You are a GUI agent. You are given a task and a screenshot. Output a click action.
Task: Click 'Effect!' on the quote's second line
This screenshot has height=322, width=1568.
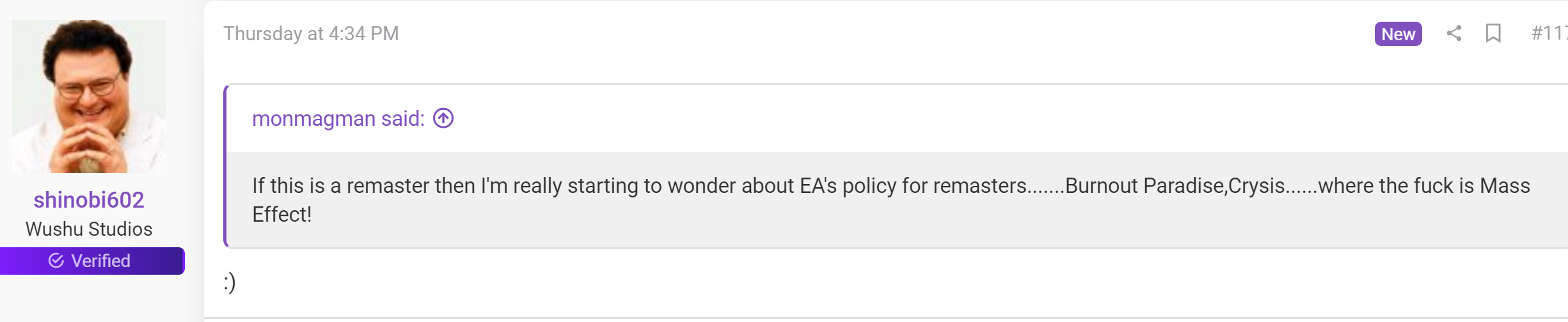point(282,215)
